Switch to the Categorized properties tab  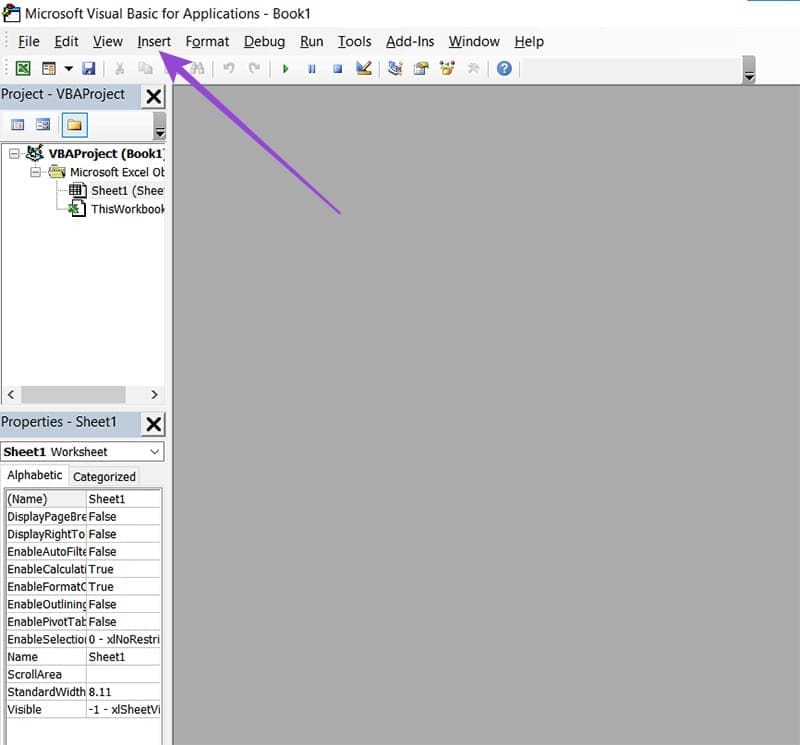pos(104,476)
